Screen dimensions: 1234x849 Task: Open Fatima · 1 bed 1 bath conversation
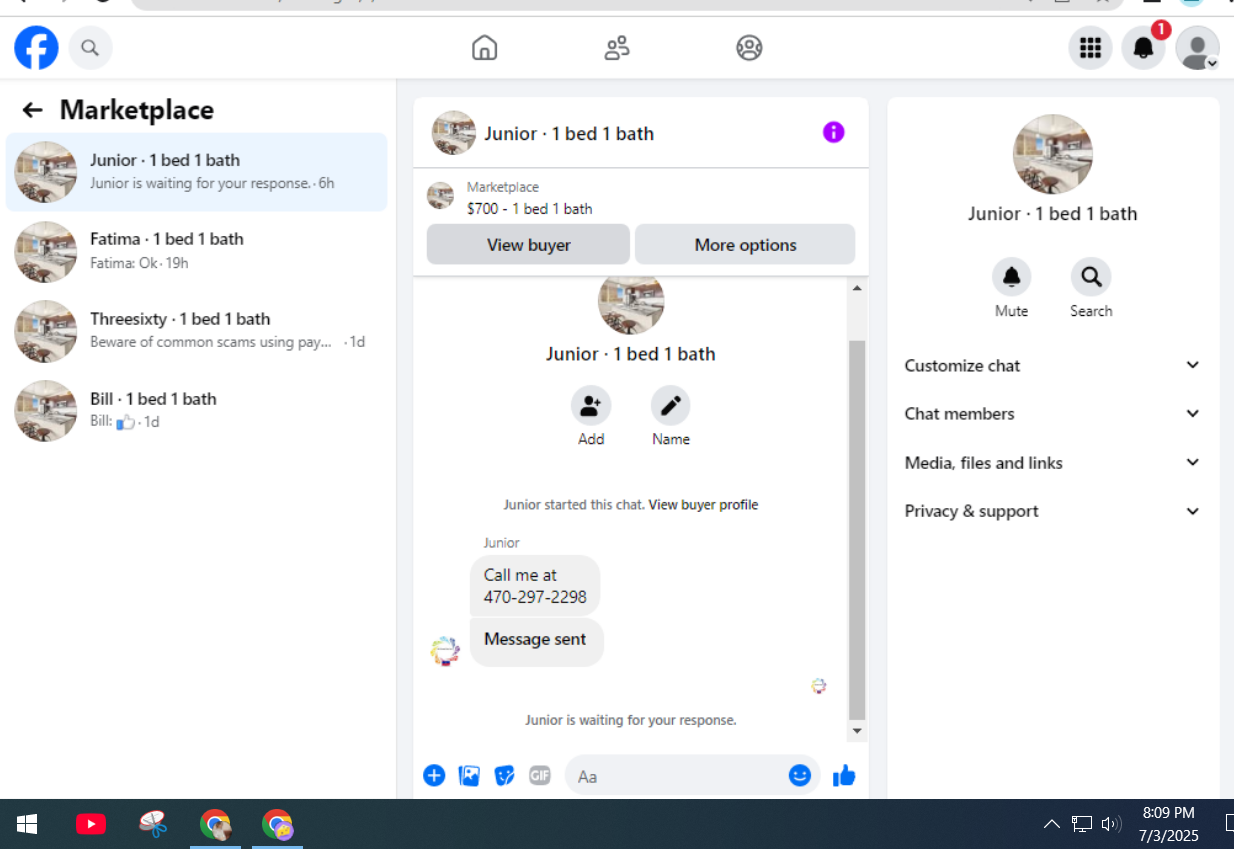click(x=196, y=251)
